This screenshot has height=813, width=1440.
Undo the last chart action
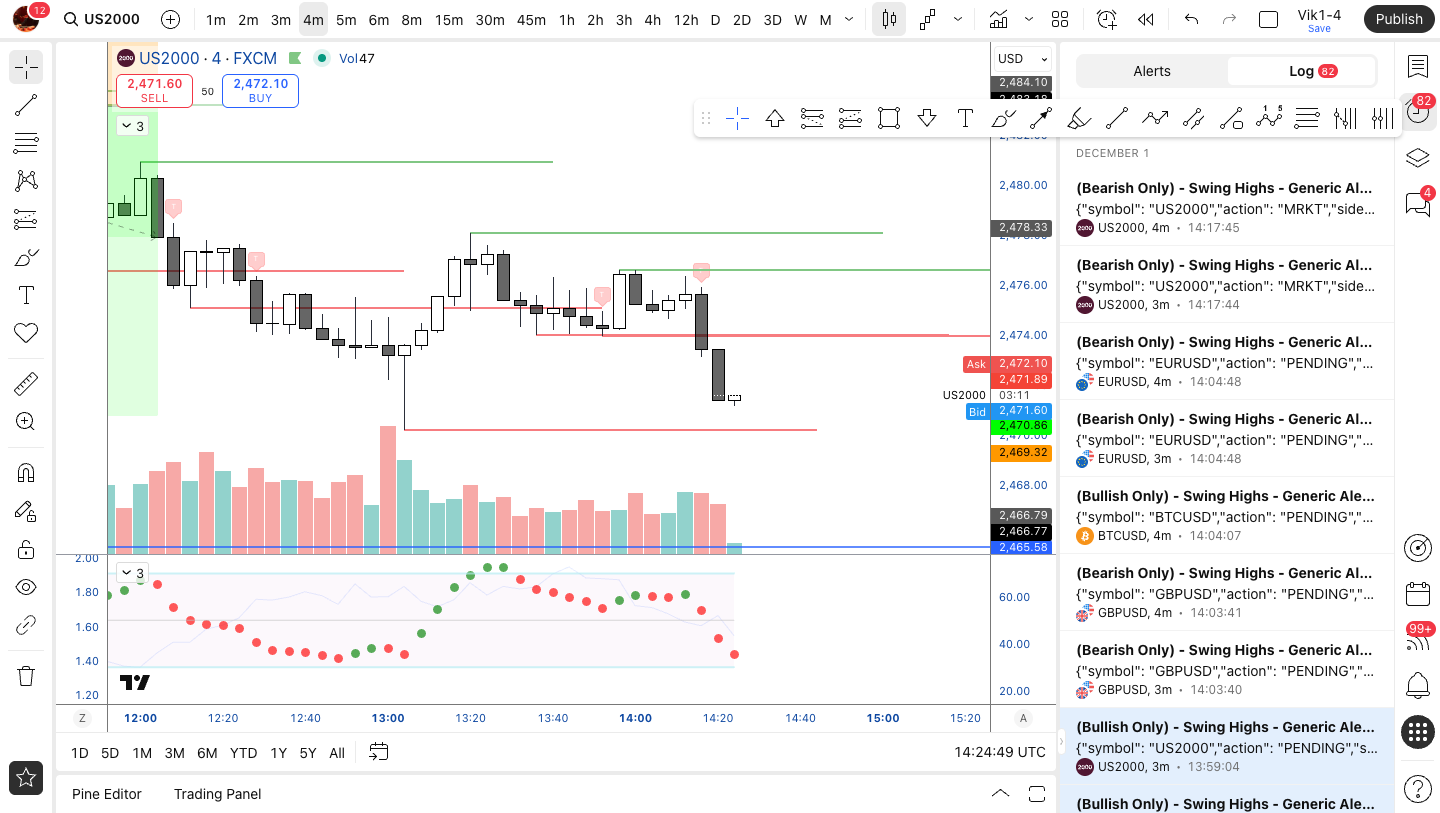tap(1191, 19)
